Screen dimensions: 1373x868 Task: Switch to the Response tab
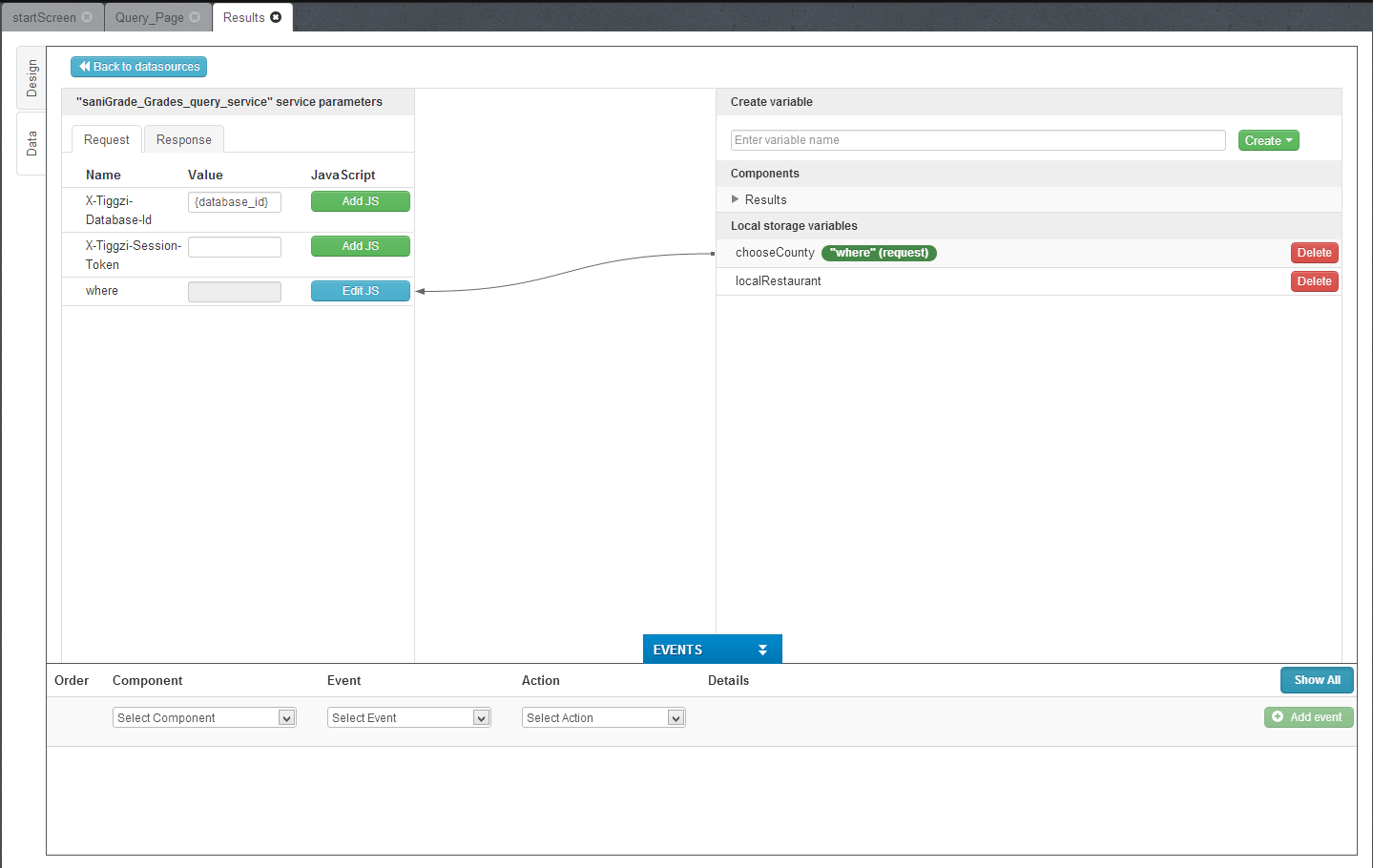pyautogui.click(x=184, y=139)
